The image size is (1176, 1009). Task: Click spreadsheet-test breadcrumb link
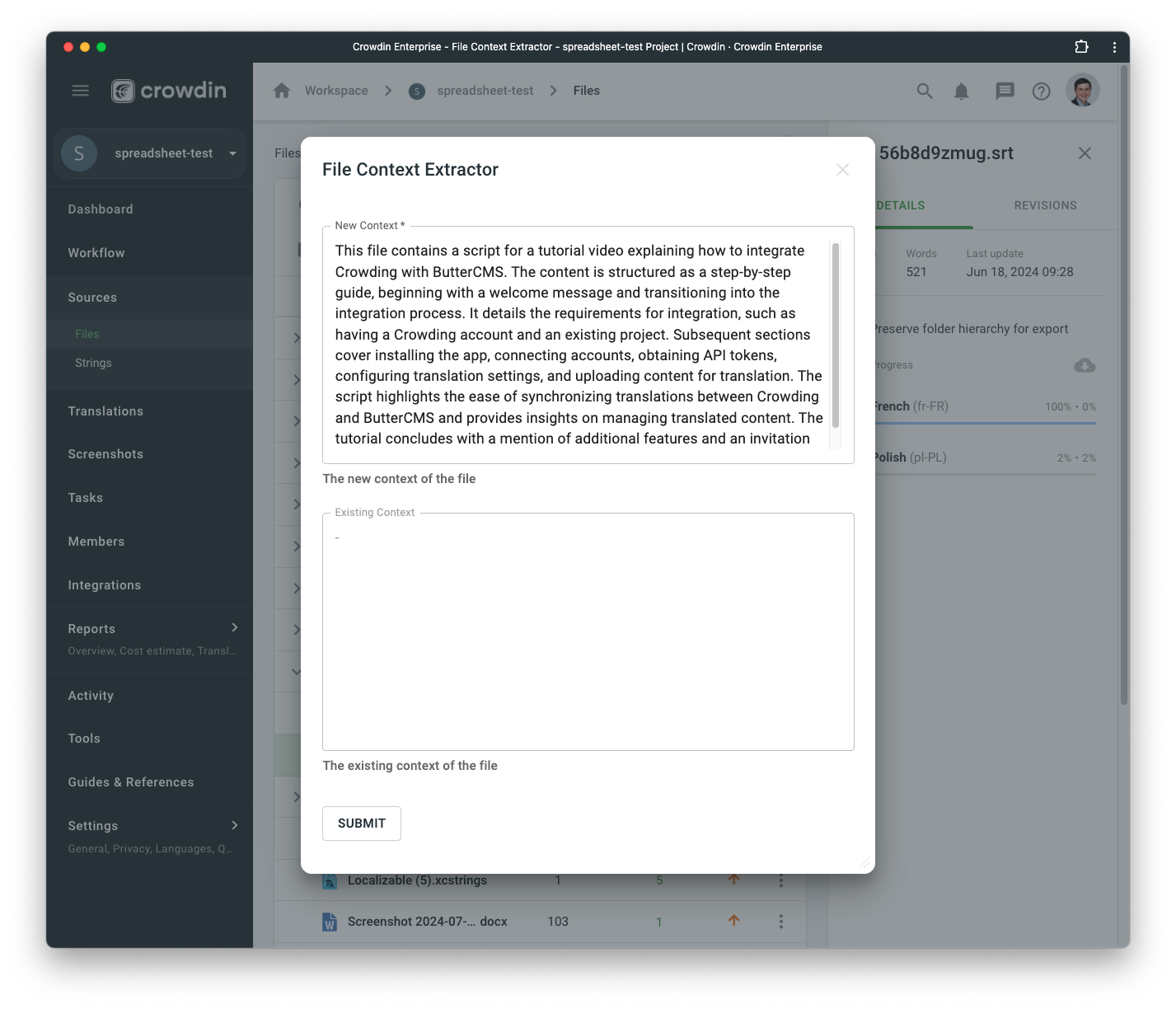485,91
